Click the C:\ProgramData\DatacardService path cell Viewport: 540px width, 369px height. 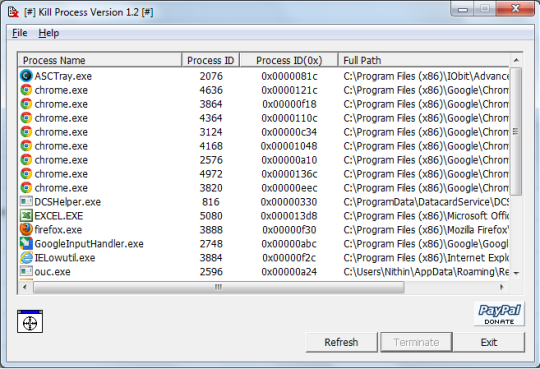click(426, 202)
